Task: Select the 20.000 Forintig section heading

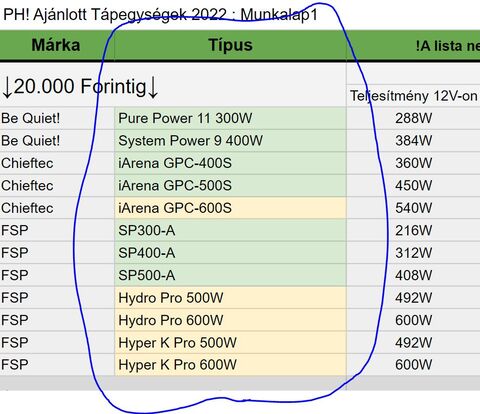Action: click(x=80, y=87)
